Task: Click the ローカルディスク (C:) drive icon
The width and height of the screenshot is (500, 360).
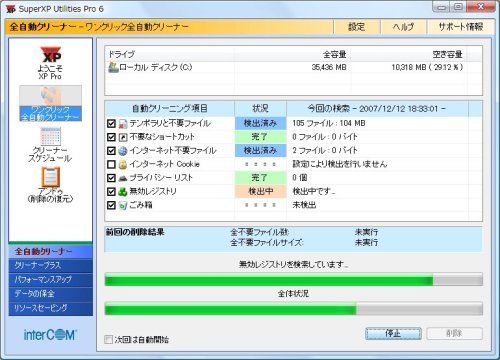Action: (x=113, y=67)
